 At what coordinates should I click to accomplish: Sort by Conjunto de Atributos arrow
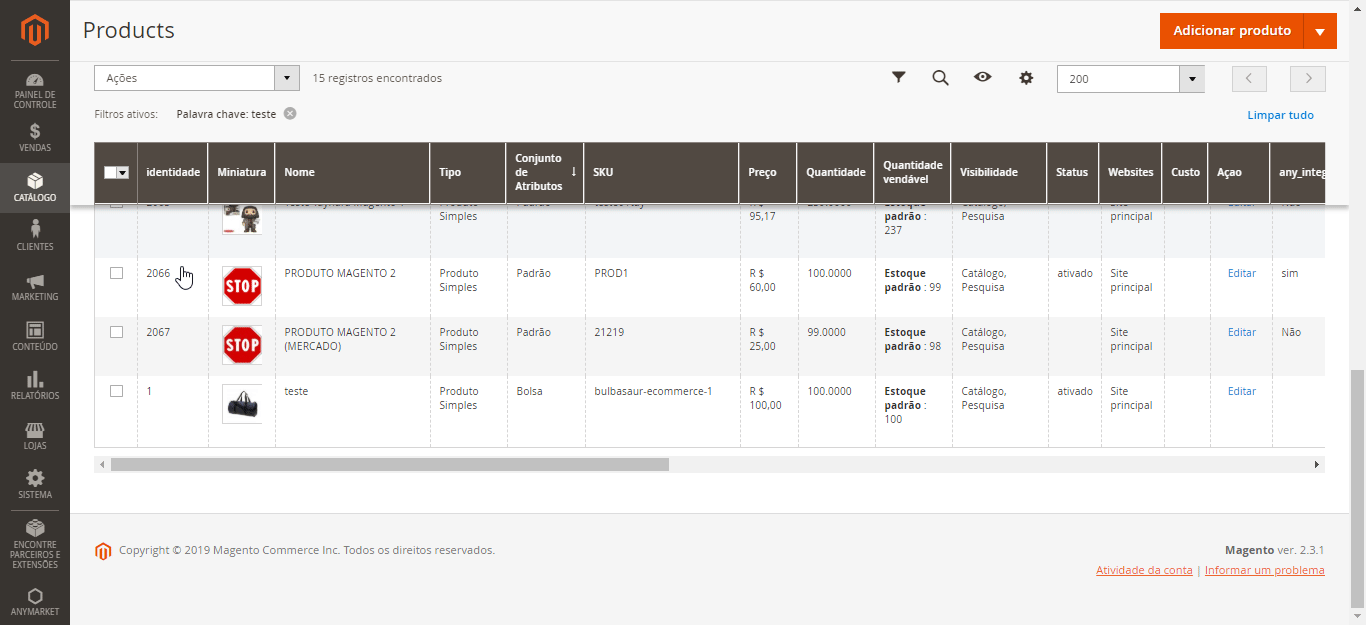pyautogui.click(x=573, y=171)
